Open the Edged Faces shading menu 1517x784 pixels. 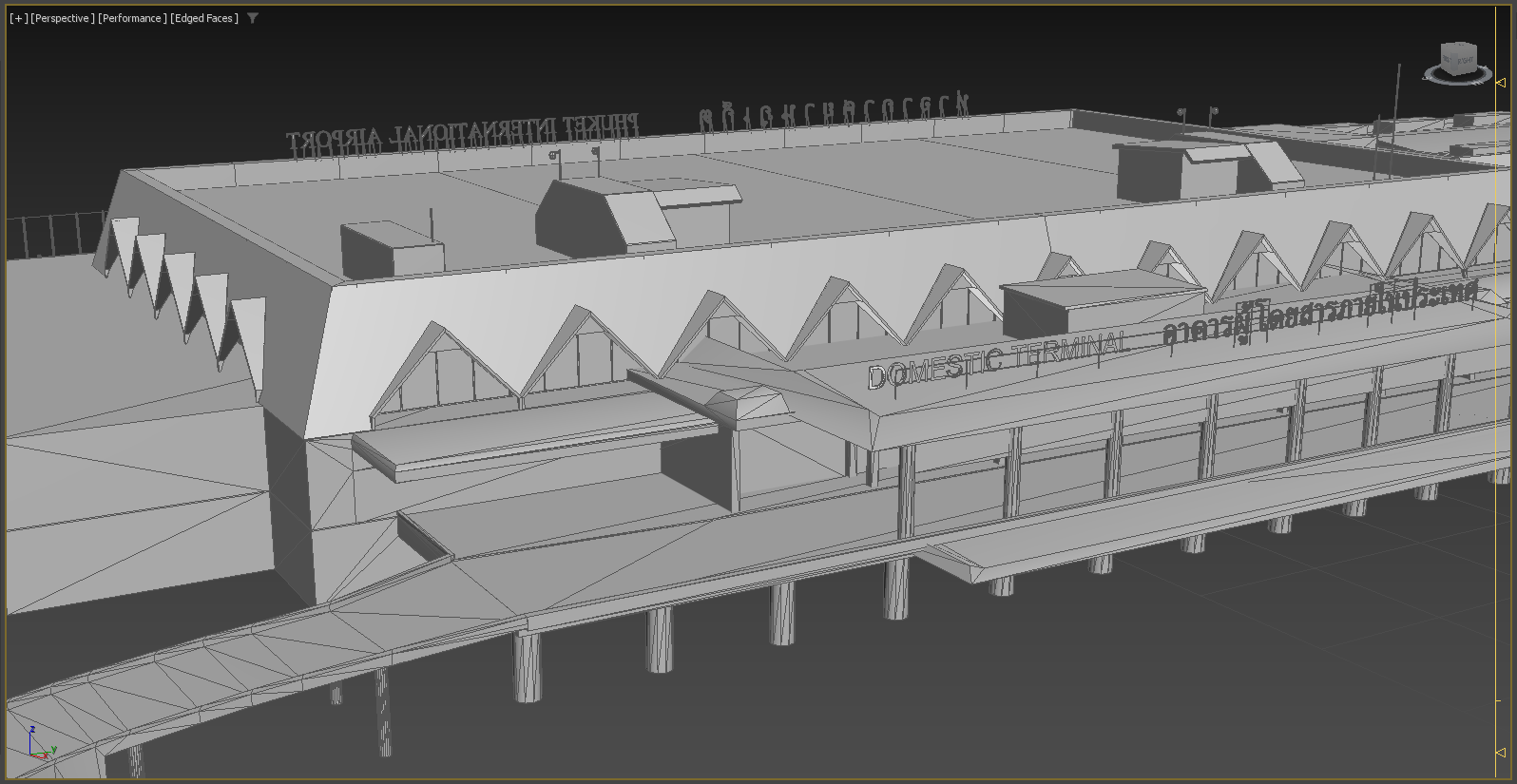[204, 18]
